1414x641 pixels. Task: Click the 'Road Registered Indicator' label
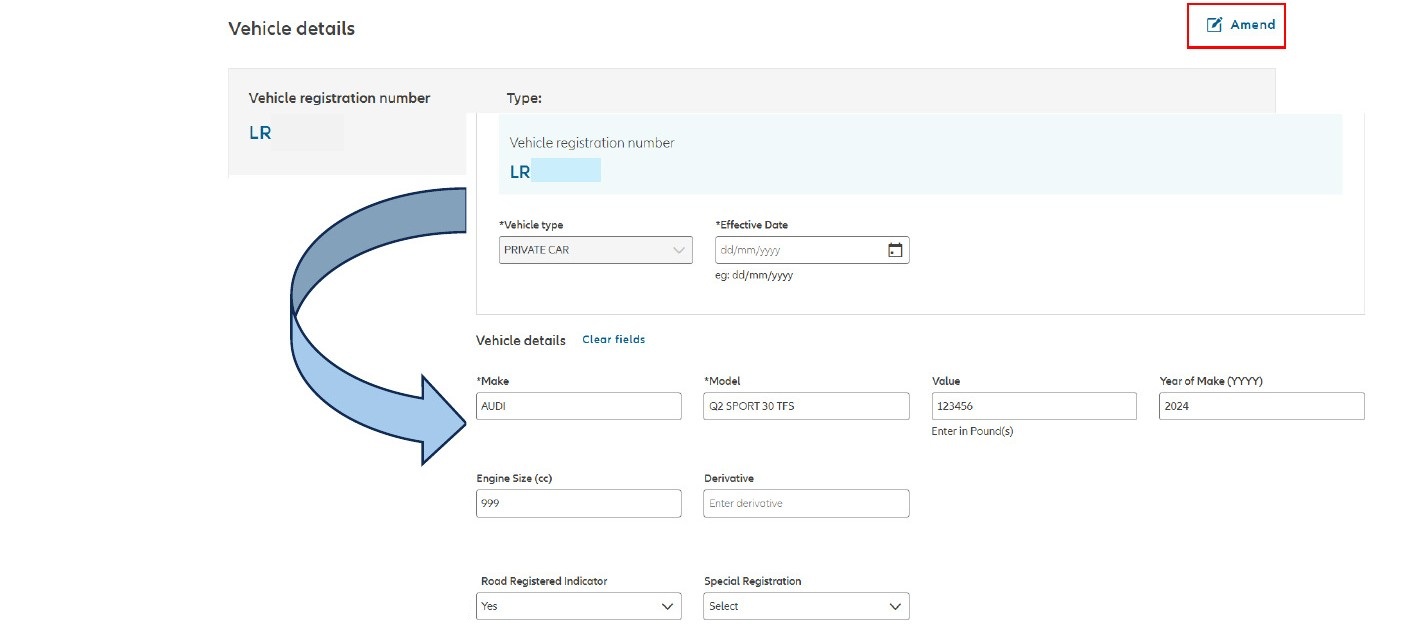544,582
